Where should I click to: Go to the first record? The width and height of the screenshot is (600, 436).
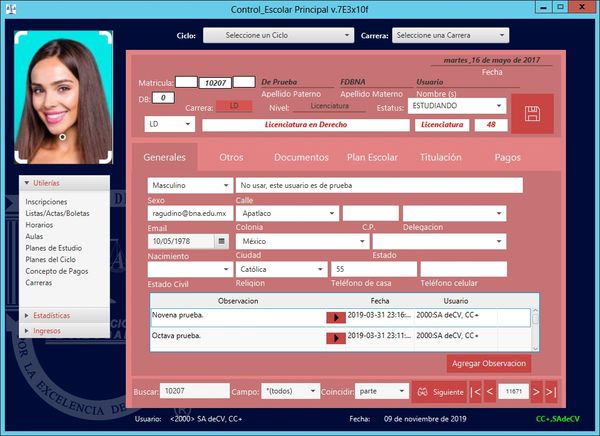click(x=475, y=391)
